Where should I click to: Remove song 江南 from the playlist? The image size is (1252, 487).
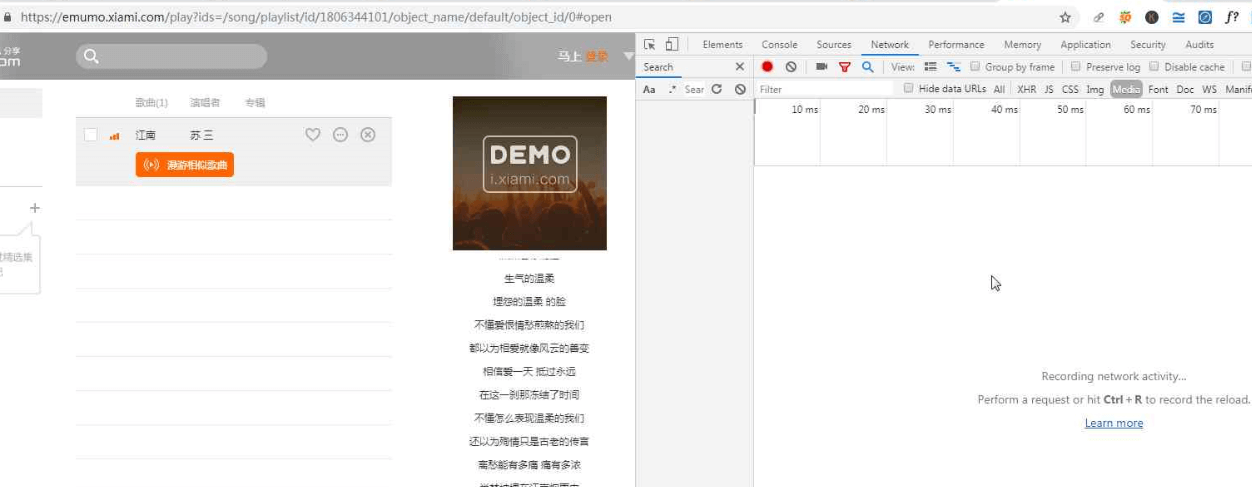tap(368, 135)
